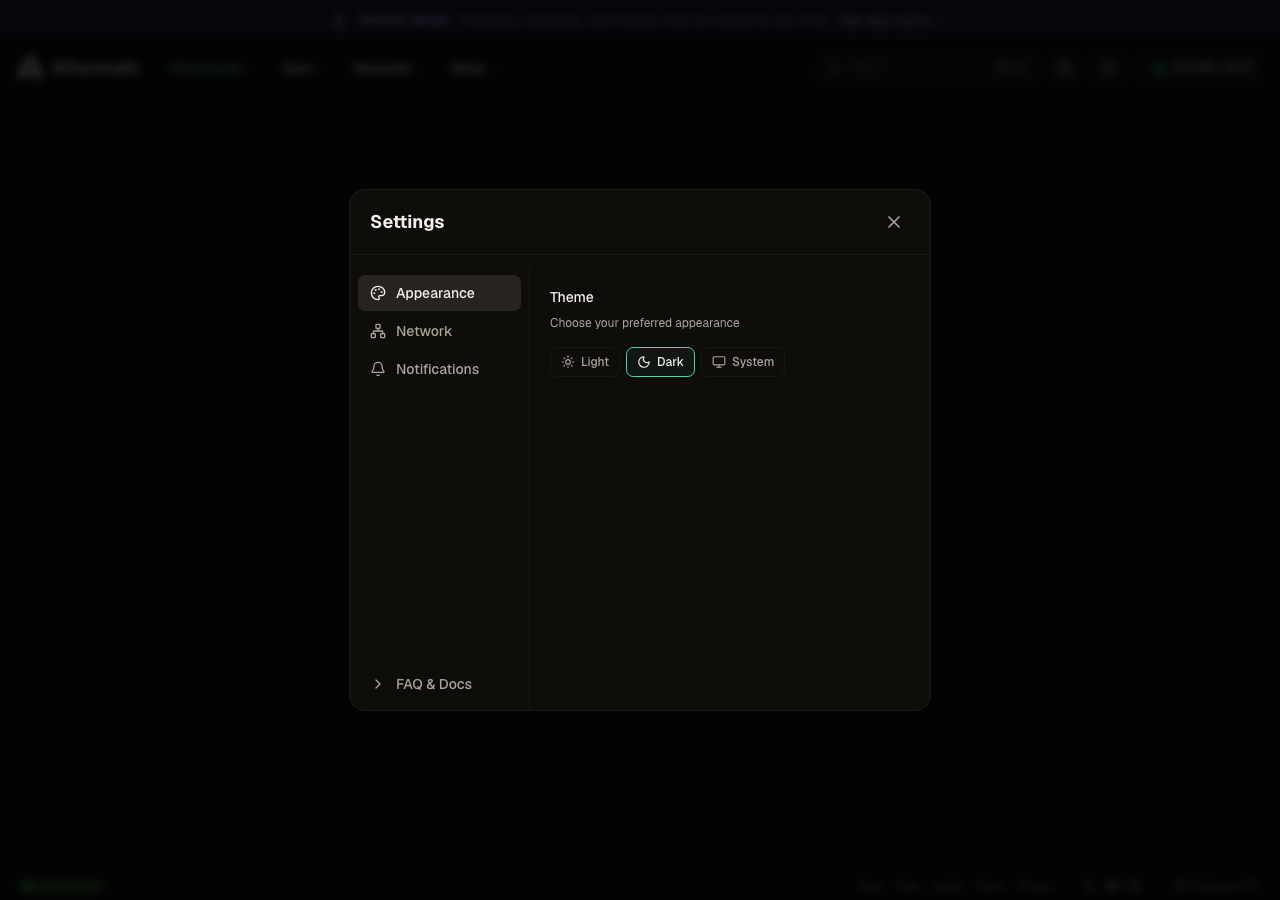Screen dimensions: 1280x900
Task: Click the palette icon beside Appearance
Action: (378, 293)
